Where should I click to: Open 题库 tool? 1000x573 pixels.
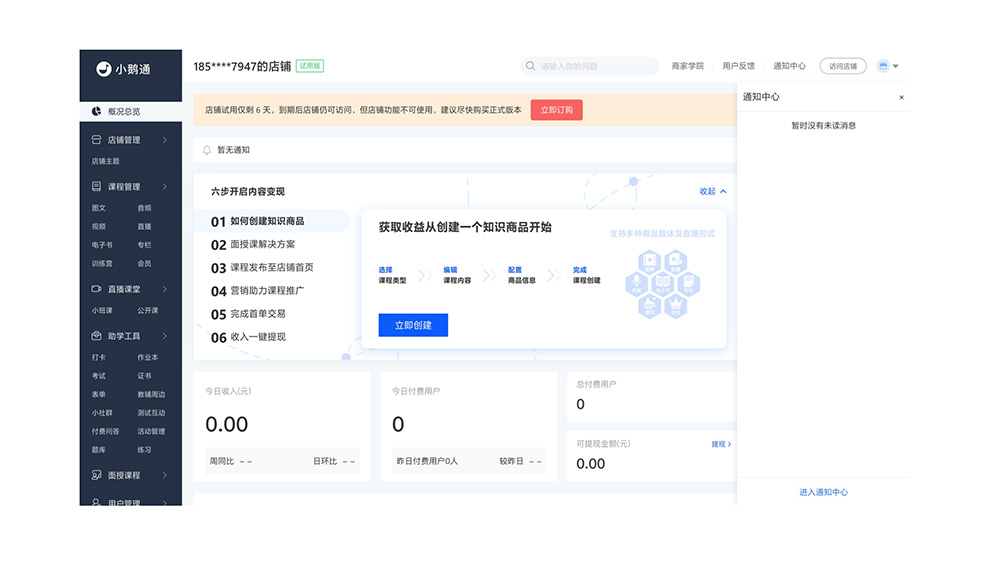point(98,450)
